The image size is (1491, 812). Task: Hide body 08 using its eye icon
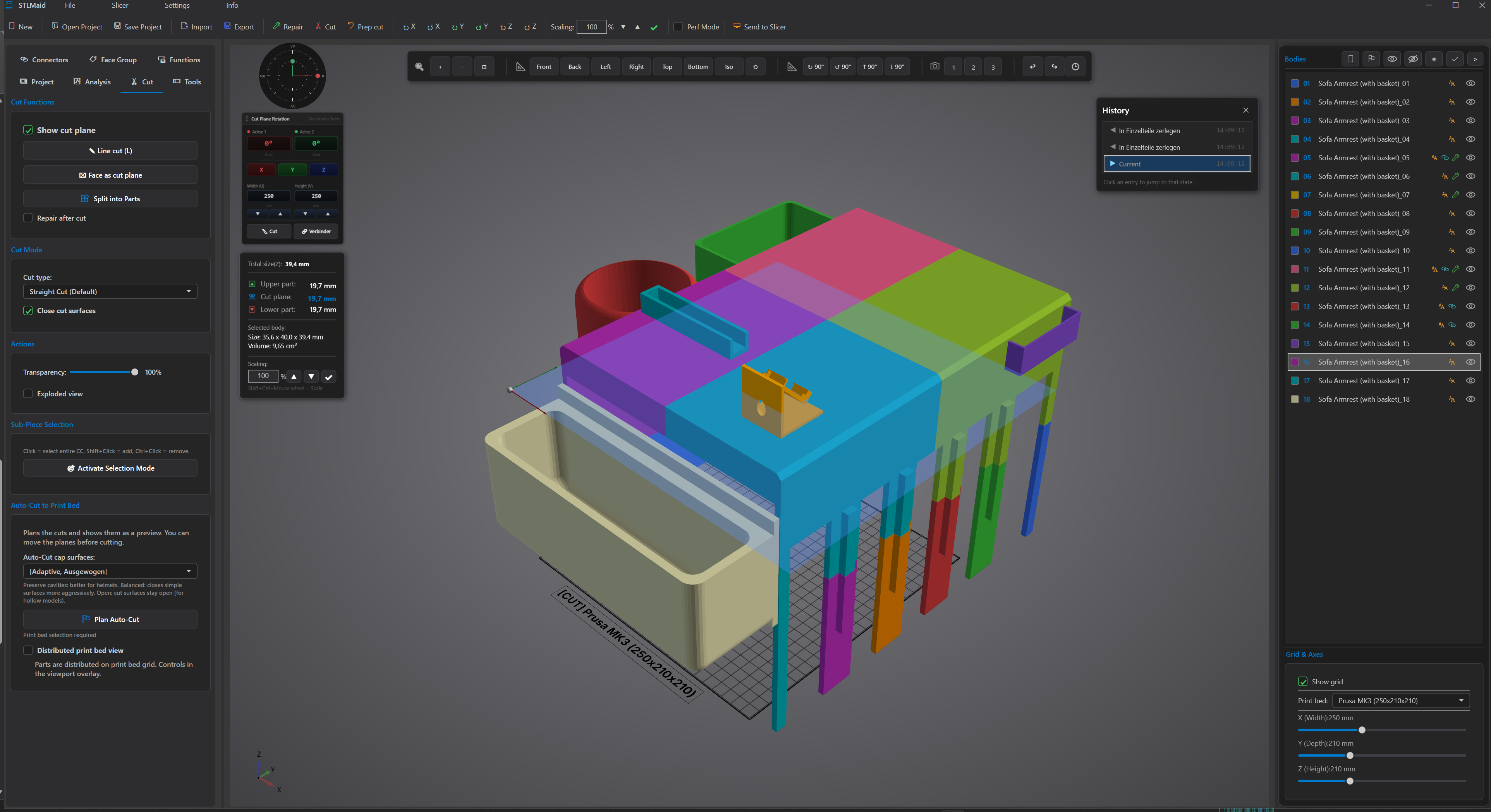pyautogui.click(x=1470, y=213)
